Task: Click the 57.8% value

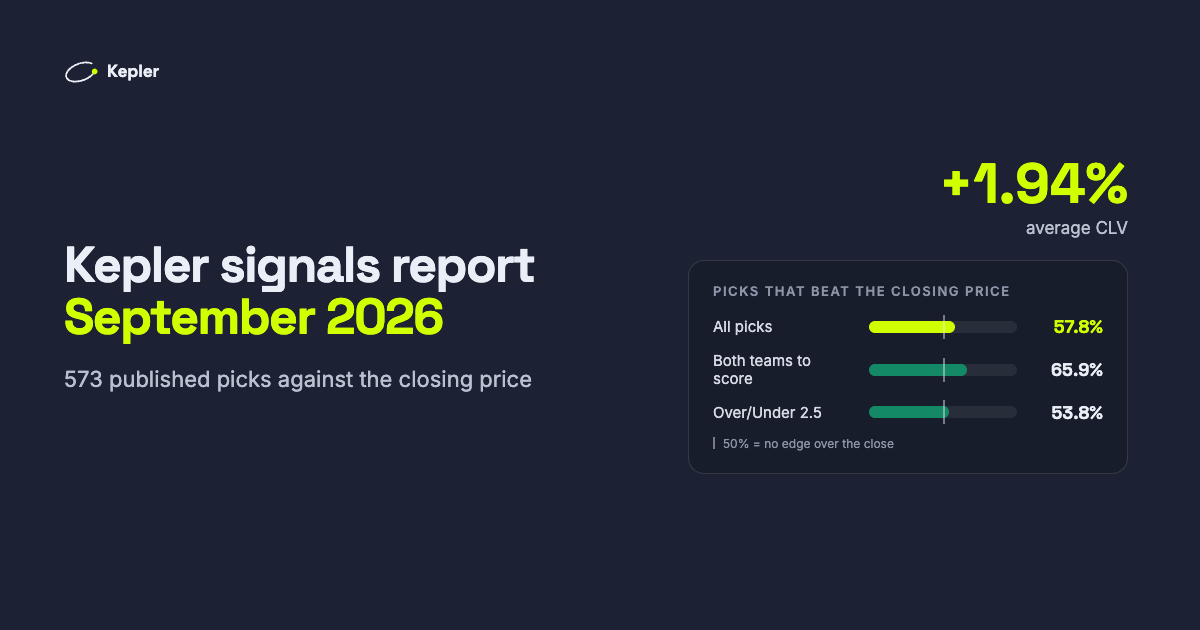Action: pyautogui.click(x=1078, y=327)
